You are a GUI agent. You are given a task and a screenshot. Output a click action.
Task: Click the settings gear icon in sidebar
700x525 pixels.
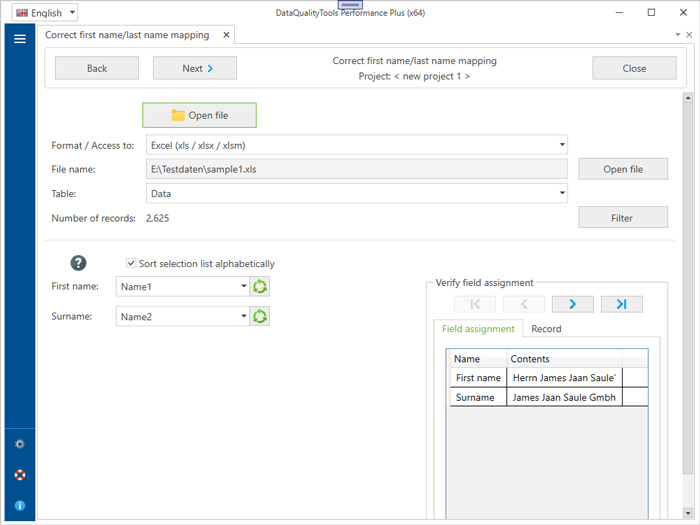point(19,444)
